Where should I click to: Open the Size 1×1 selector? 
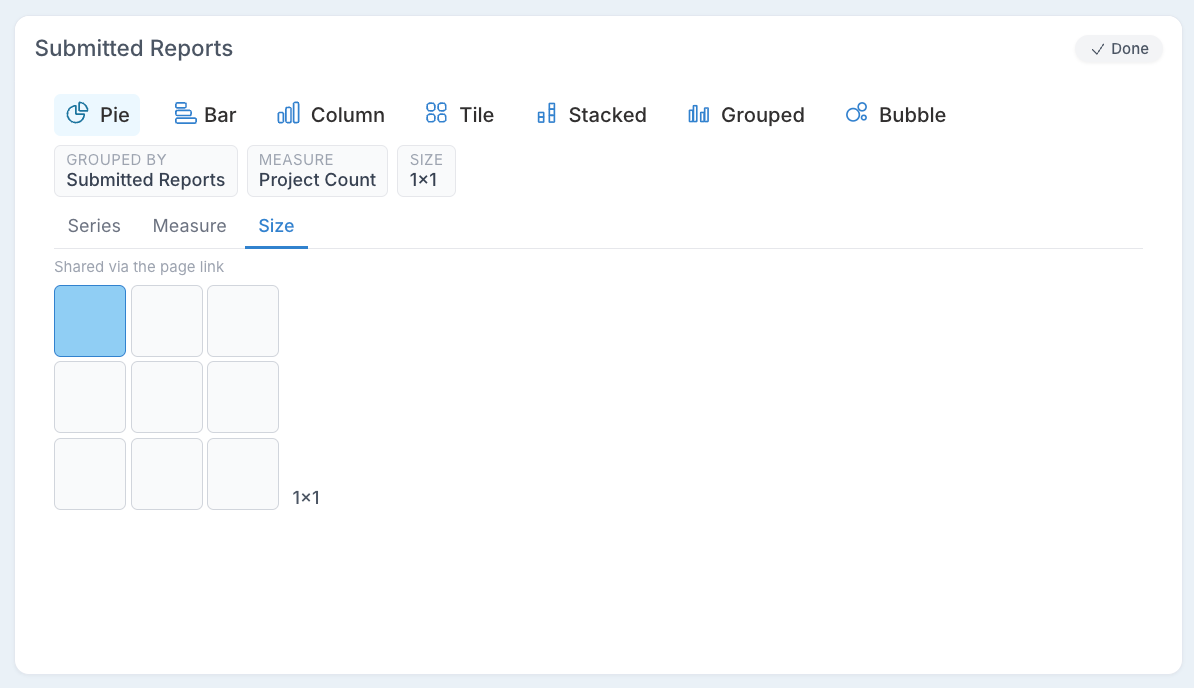coord(426,171)
